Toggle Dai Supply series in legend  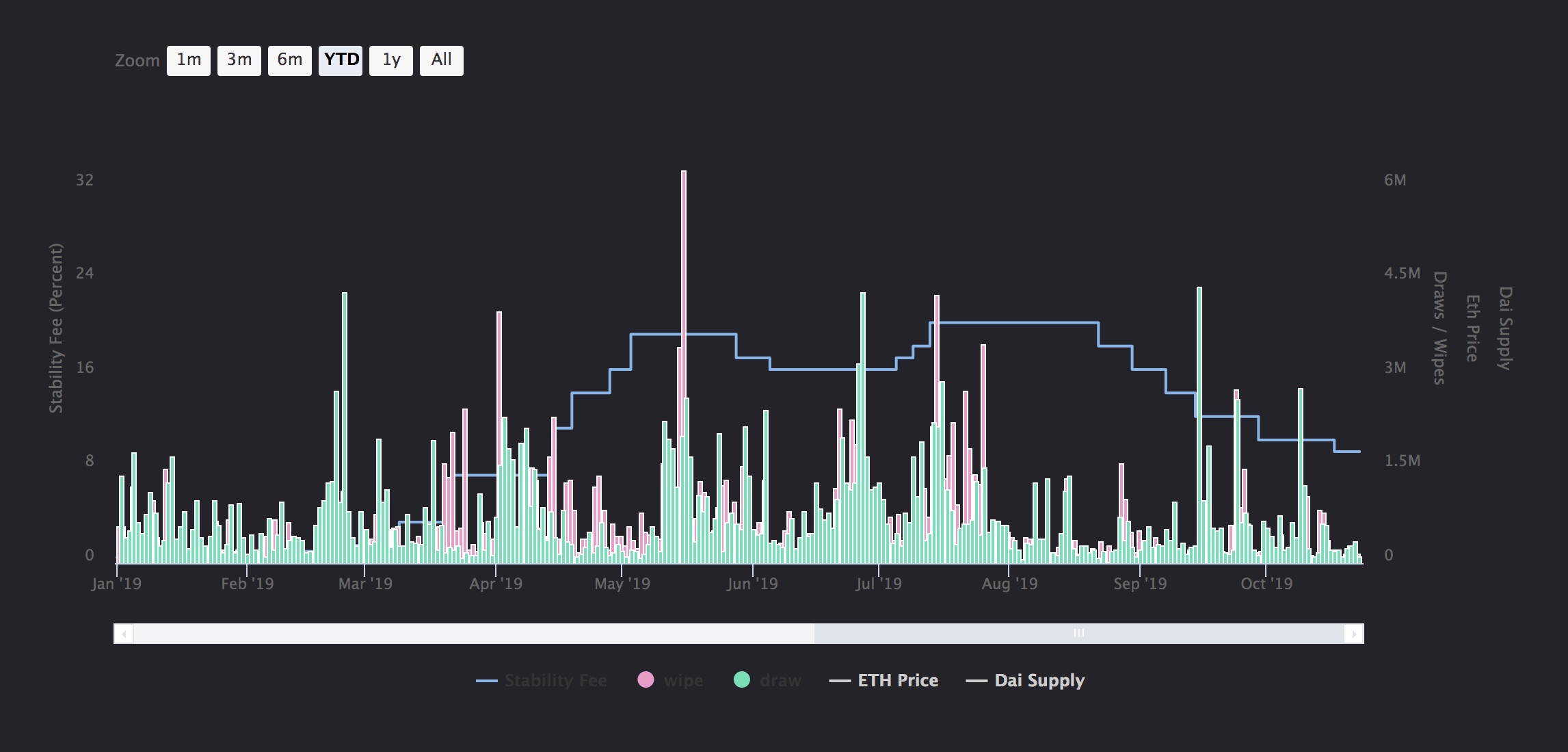[x=1025, y=680]
